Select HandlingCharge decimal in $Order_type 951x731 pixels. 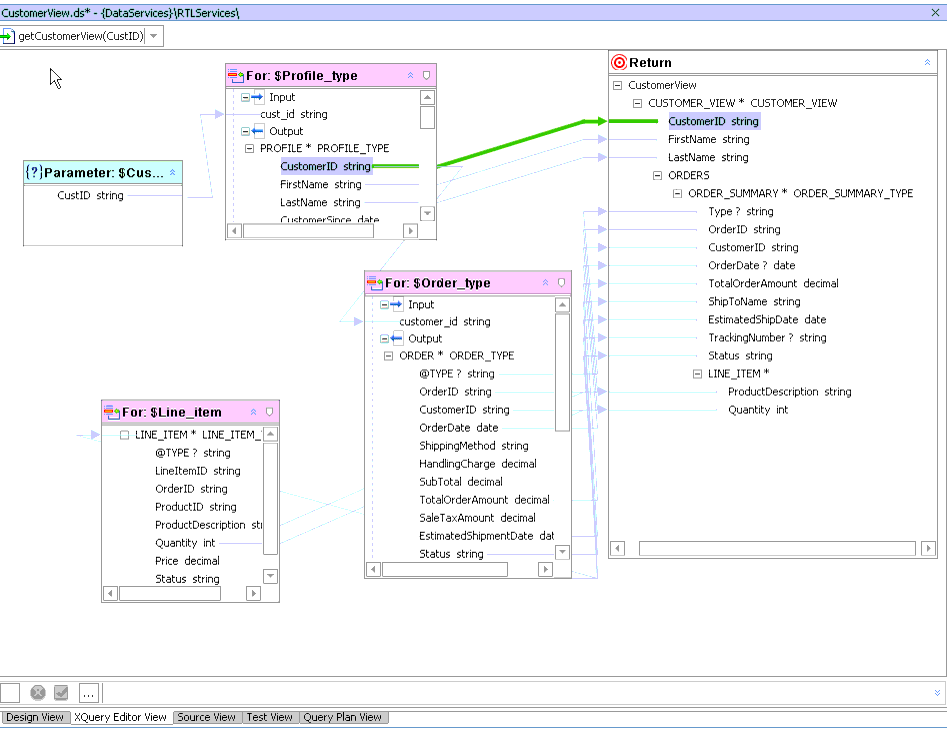click(x=478, y=464)
